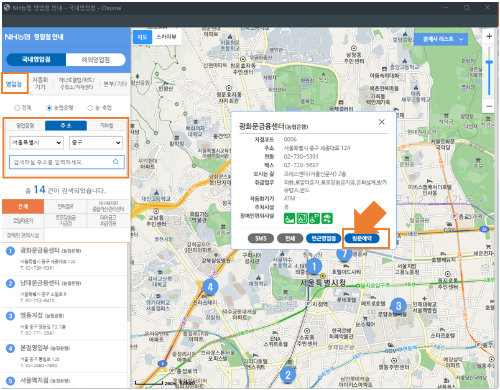
Task: Select the 주소 search tab
Action: point(66,125)
